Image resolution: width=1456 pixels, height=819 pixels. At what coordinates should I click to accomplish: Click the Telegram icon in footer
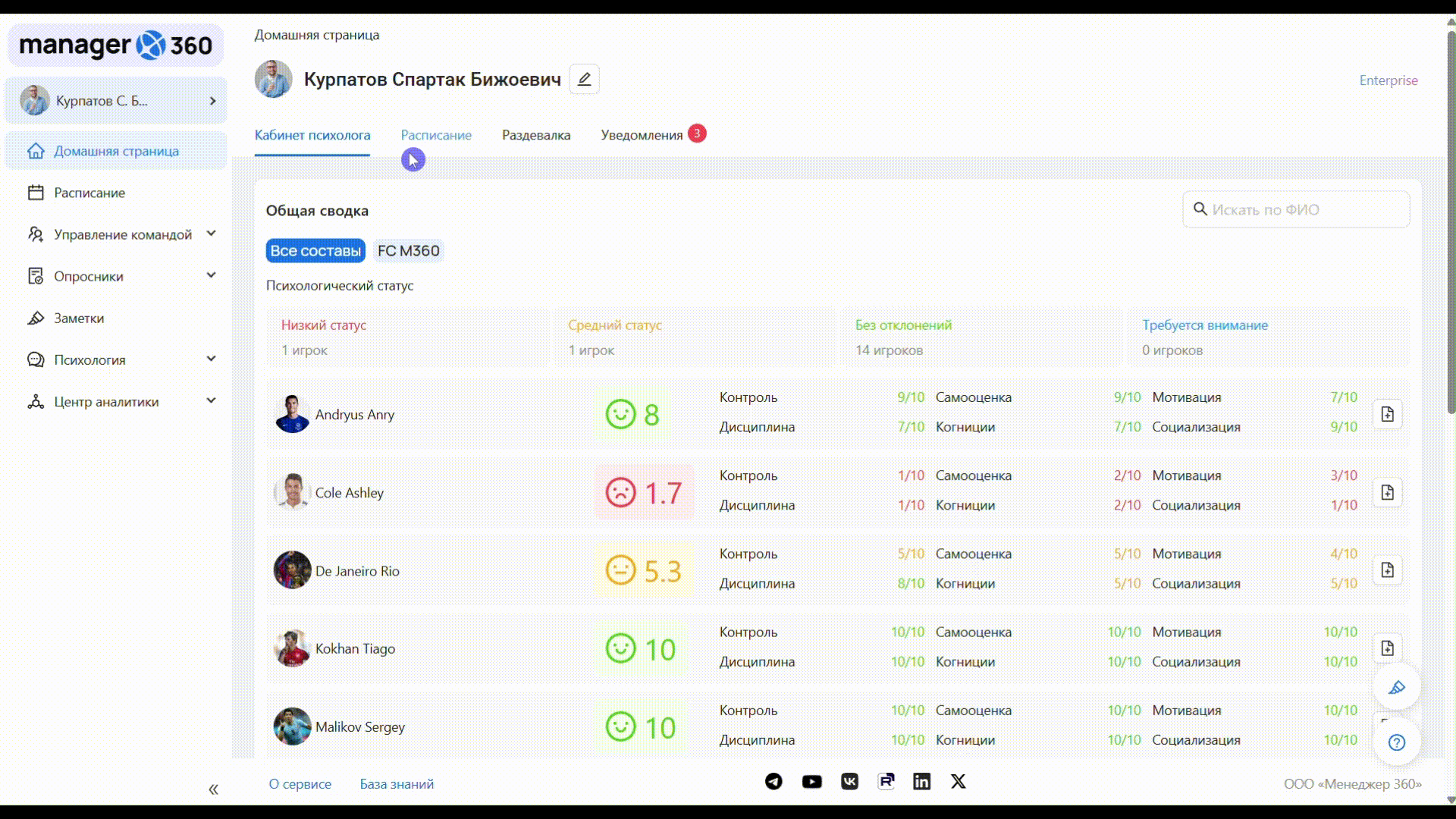[x=773, y=781]
